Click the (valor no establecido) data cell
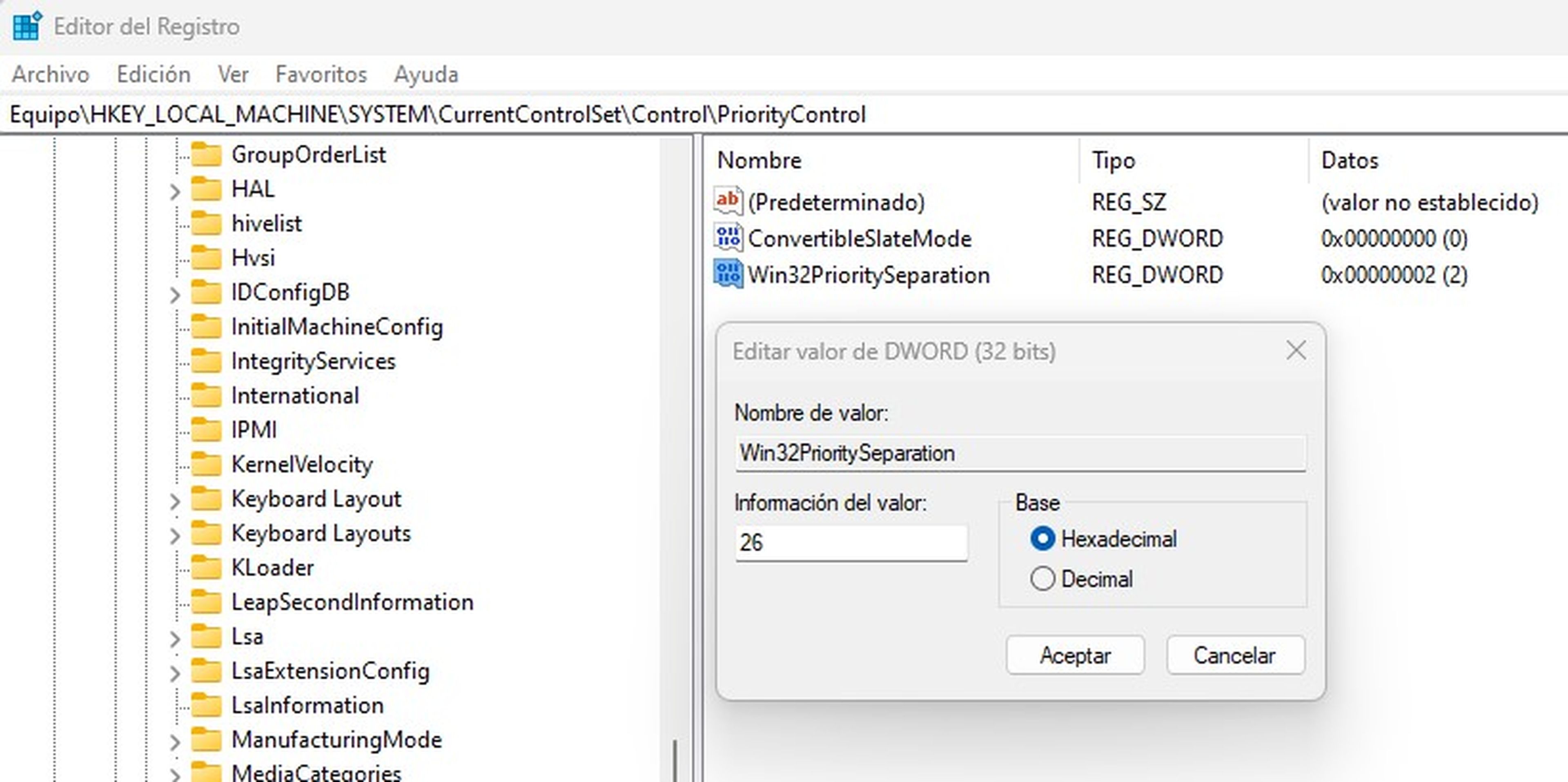 click(x=1430, y=202)
